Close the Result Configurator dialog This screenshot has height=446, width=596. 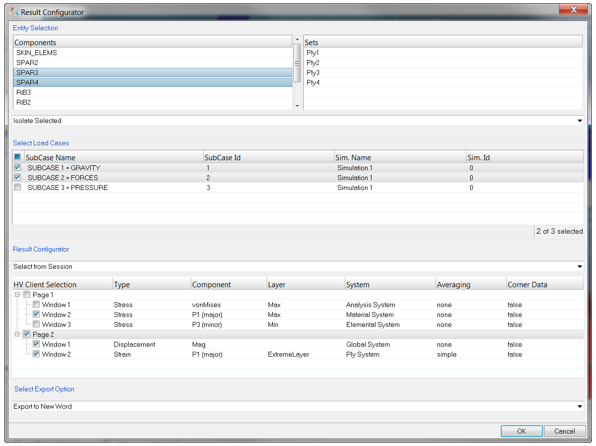(x=573, y=10)
